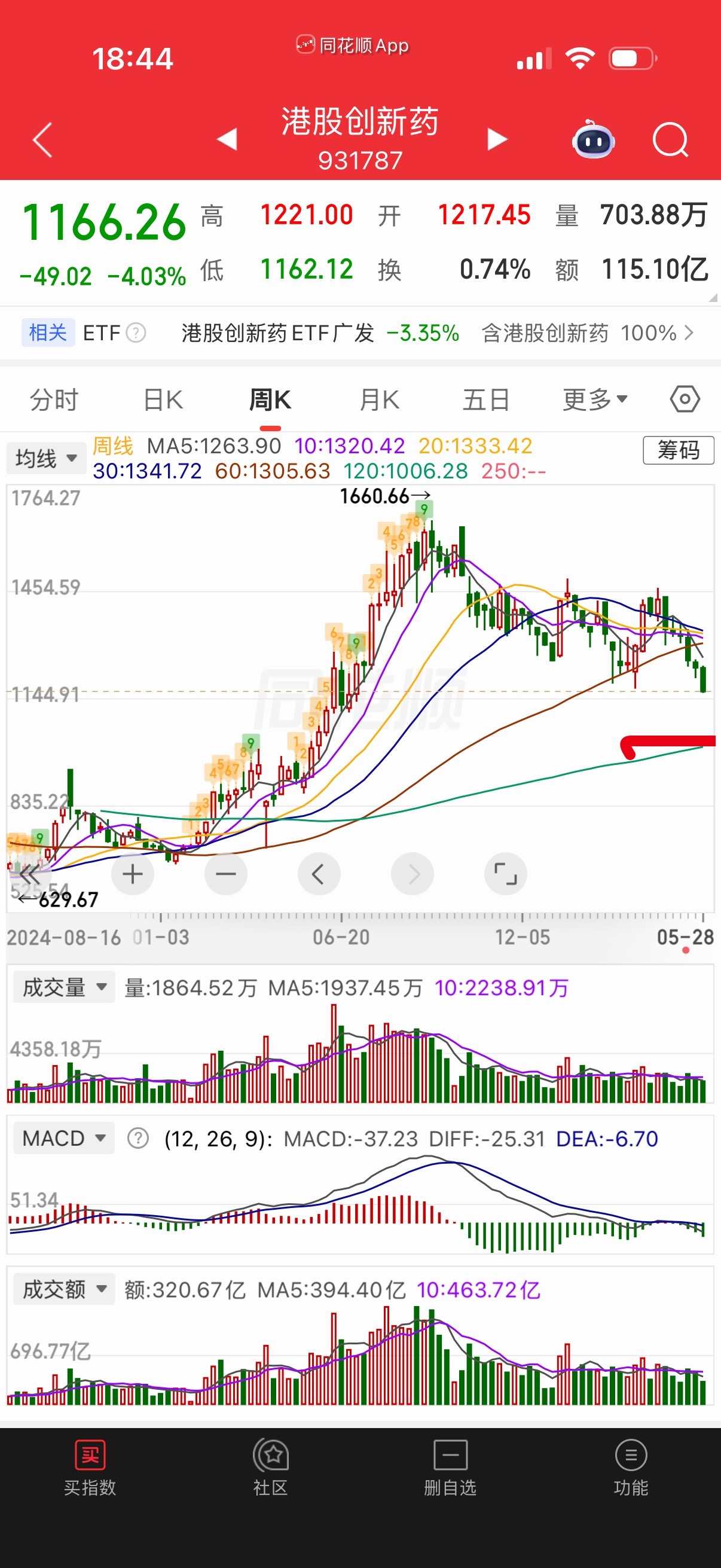This screenshot has width=721, height=1568.
Task: Switch to 月K chart tab
Action: [x=379, y=400]
